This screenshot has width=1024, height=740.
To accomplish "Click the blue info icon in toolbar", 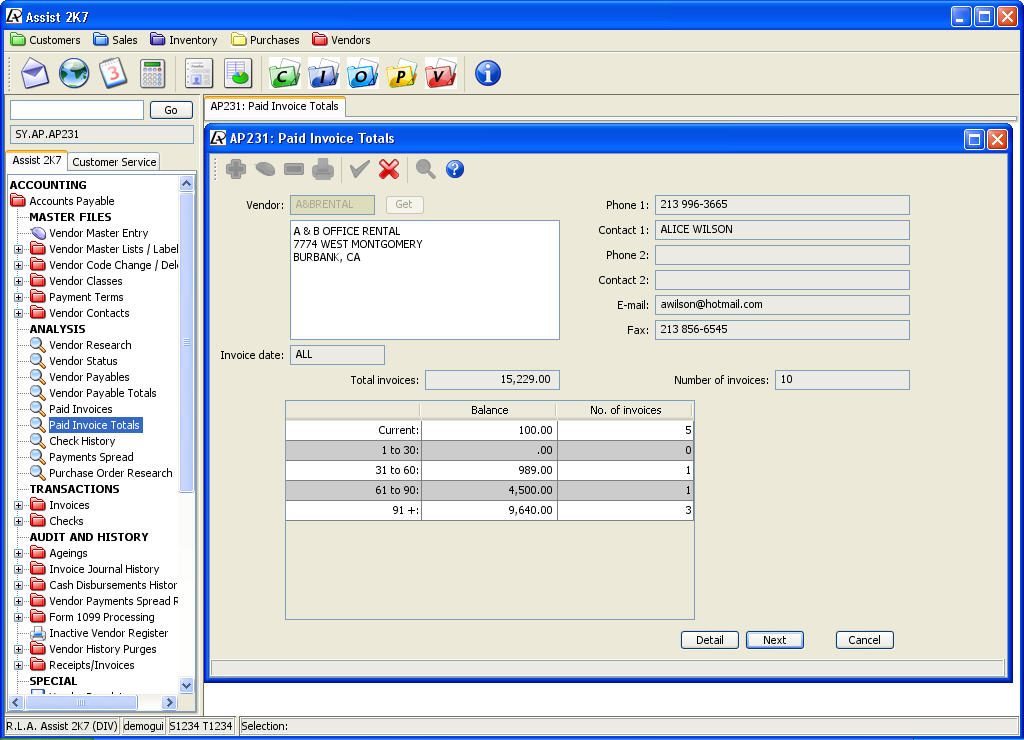I will [488, 73].
